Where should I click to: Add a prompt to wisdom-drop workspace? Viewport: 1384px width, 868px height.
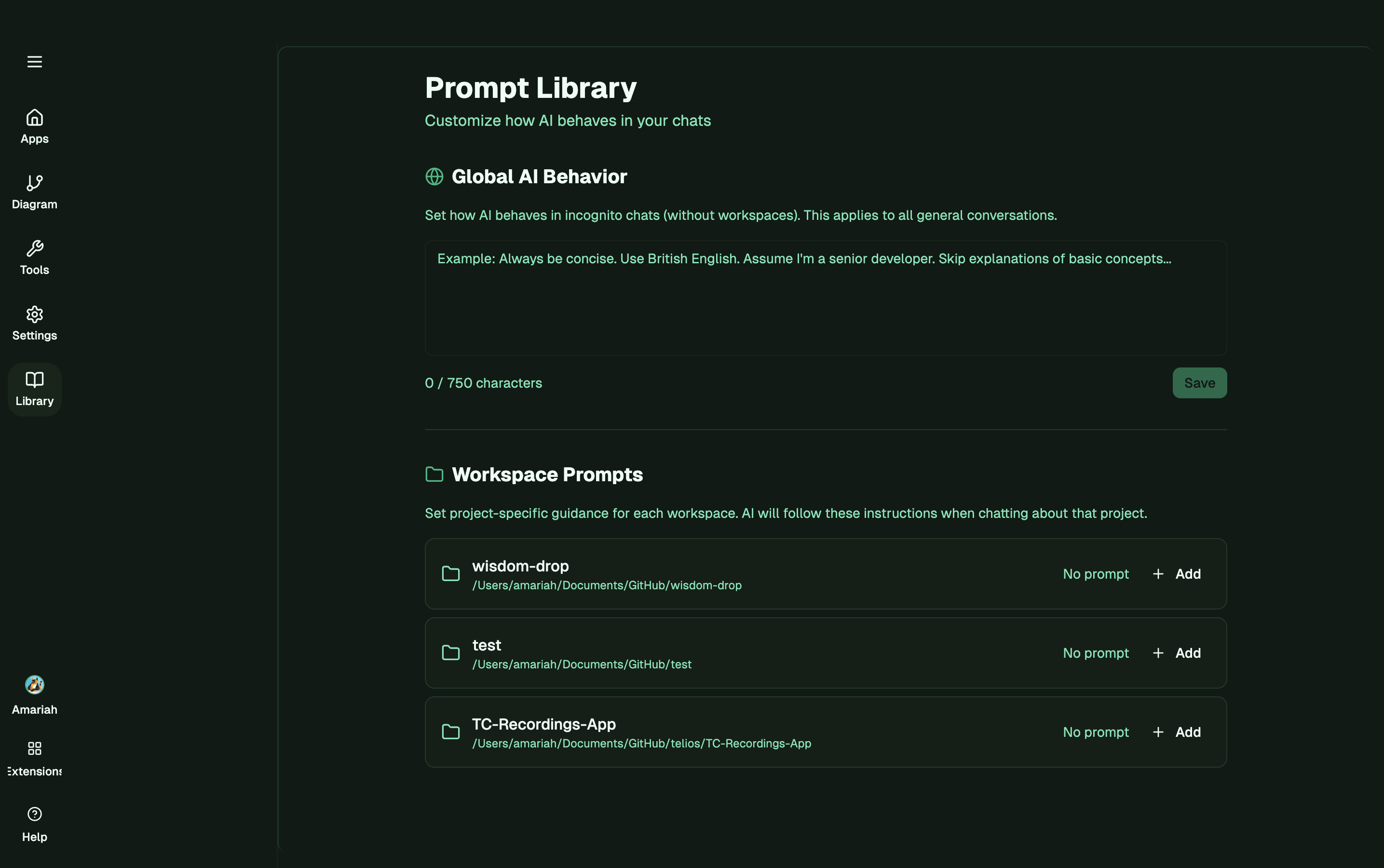coord(1177,573)
